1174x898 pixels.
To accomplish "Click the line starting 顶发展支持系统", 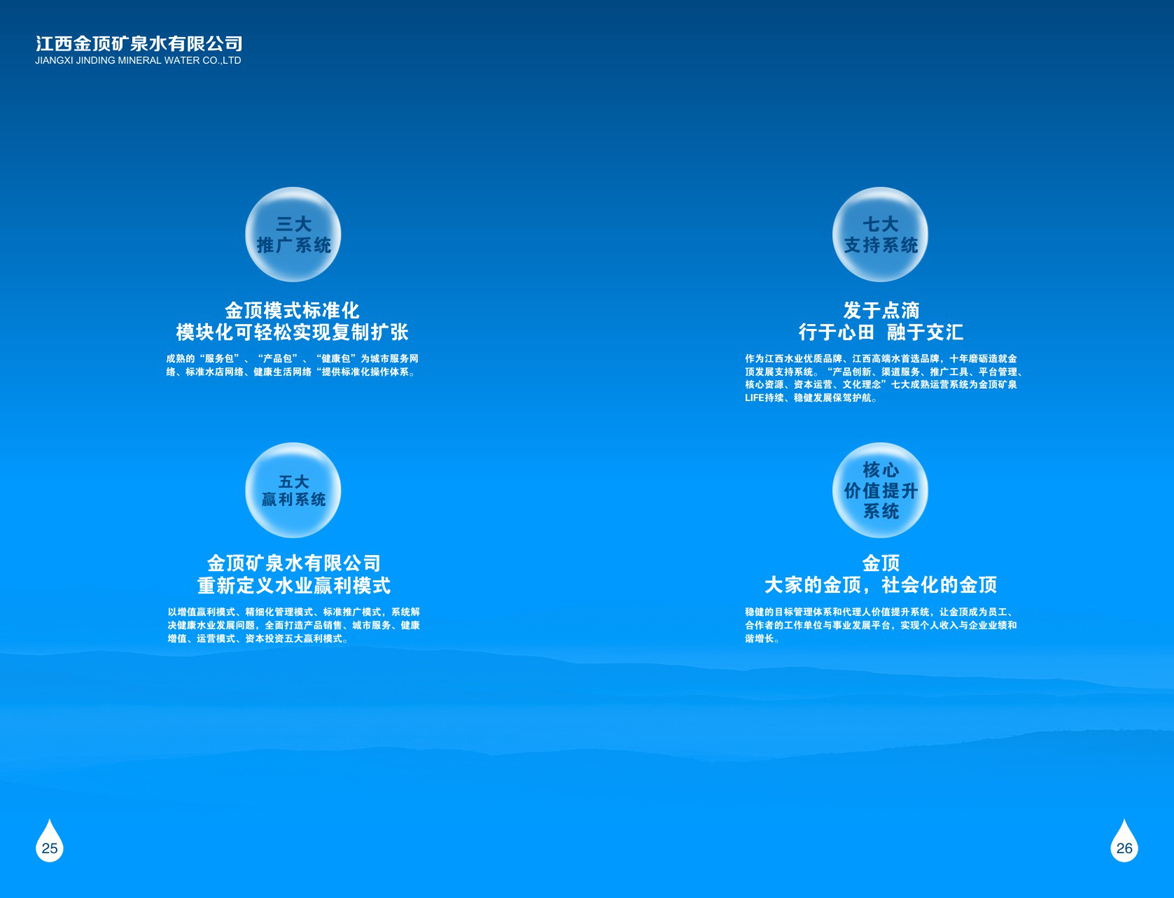I will pyautogui.click(x=883, y=372).
